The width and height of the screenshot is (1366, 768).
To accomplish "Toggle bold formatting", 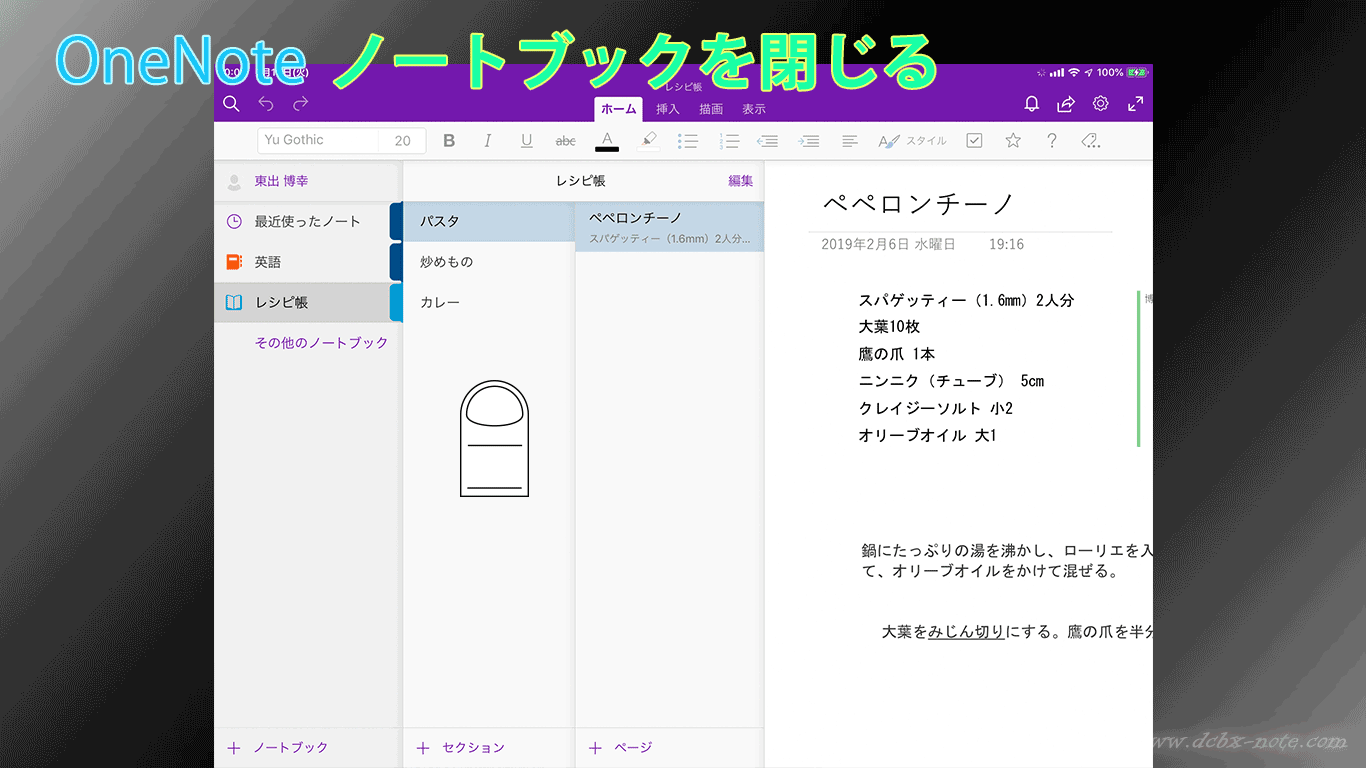I will 449,141.
